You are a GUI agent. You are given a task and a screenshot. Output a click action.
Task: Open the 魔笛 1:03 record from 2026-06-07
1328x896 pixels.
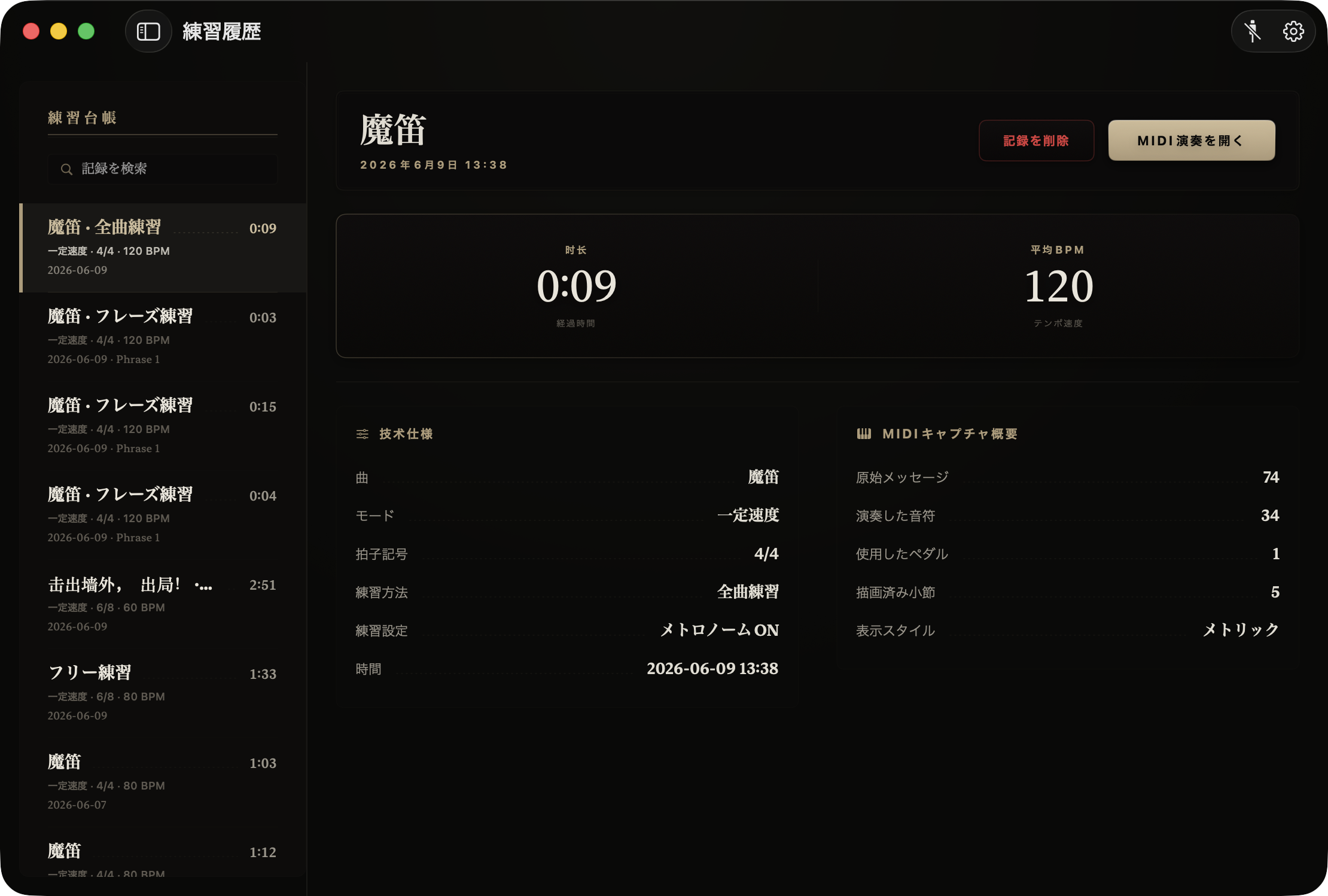[x=163, y=782]
